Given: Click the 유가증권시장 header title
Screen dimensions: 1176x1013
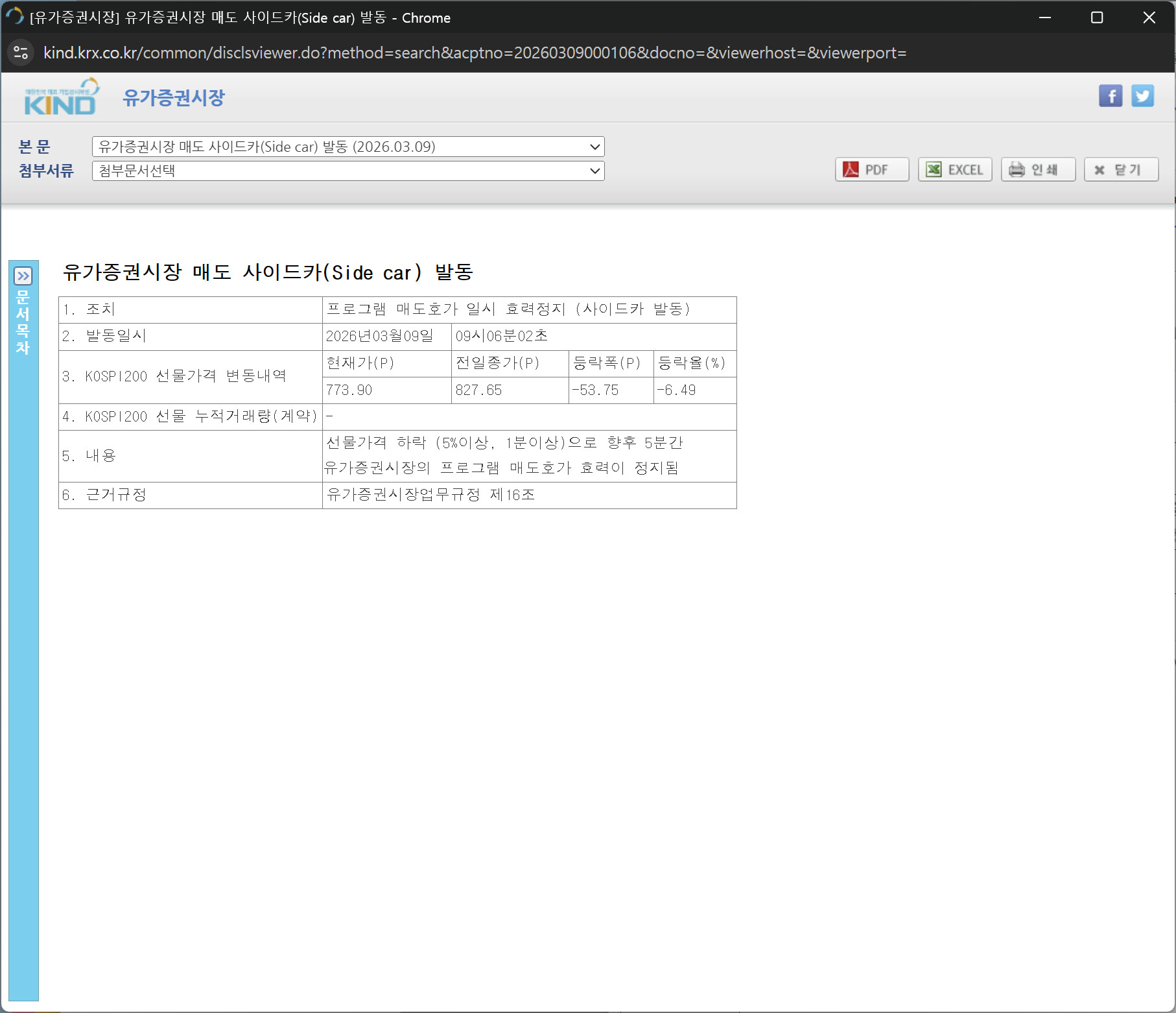Looking at the screenshot, I should [174, 98].
